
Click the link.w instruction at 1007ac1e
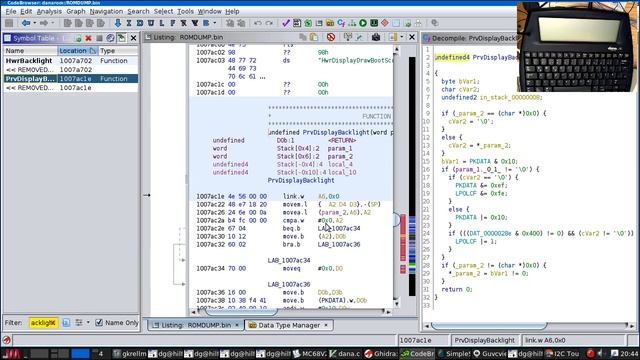point(293,196)
